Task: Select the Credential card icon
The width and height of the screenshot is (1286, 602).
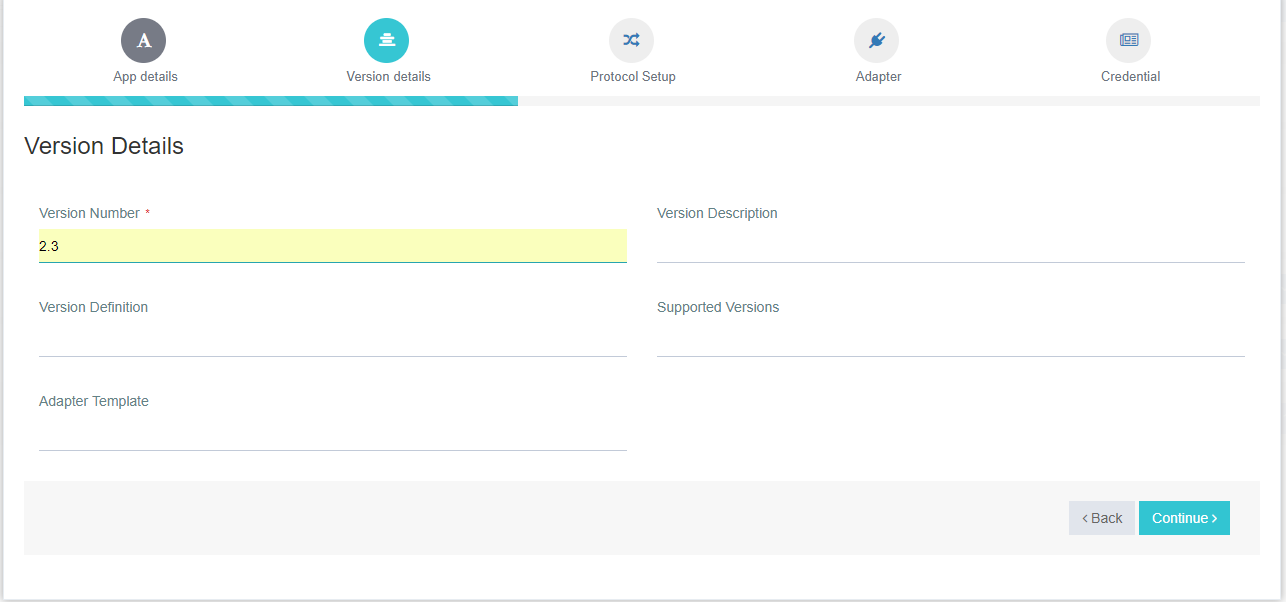Action: click(1129, 40)
